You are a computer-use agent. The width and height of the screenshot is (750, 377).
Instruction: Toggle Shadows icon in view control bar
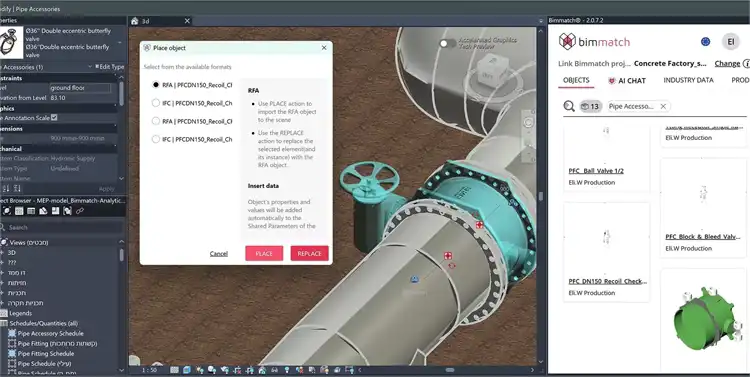point(212,370)
